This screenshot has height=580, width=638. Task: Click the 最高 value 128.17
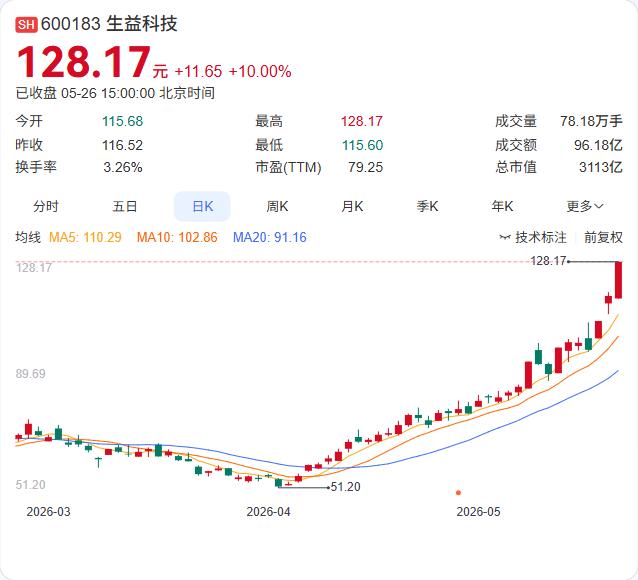coord(362,121)
